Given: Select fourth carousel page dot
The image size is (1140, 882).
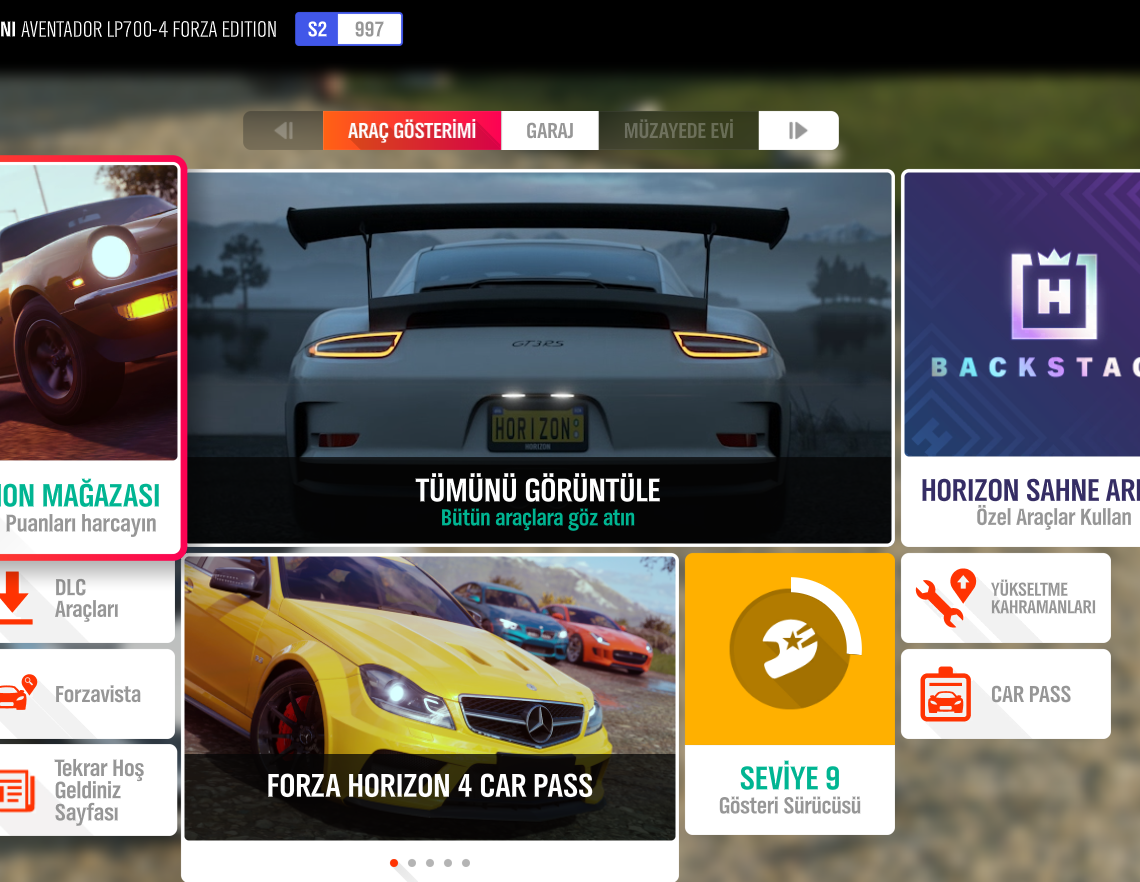Looking at the screenshot, I should [x=448, y=863].
